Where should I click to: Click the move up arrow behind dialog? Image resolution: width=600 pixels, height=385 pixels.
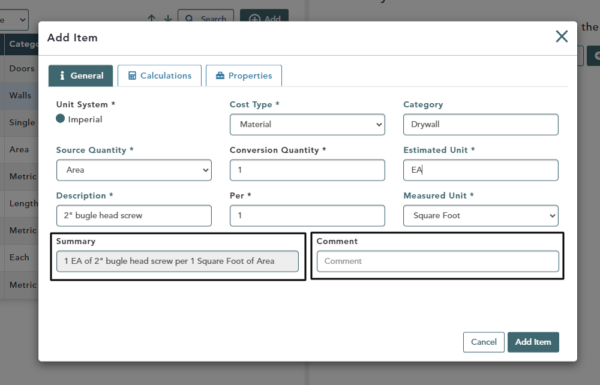tap(152, 18)
